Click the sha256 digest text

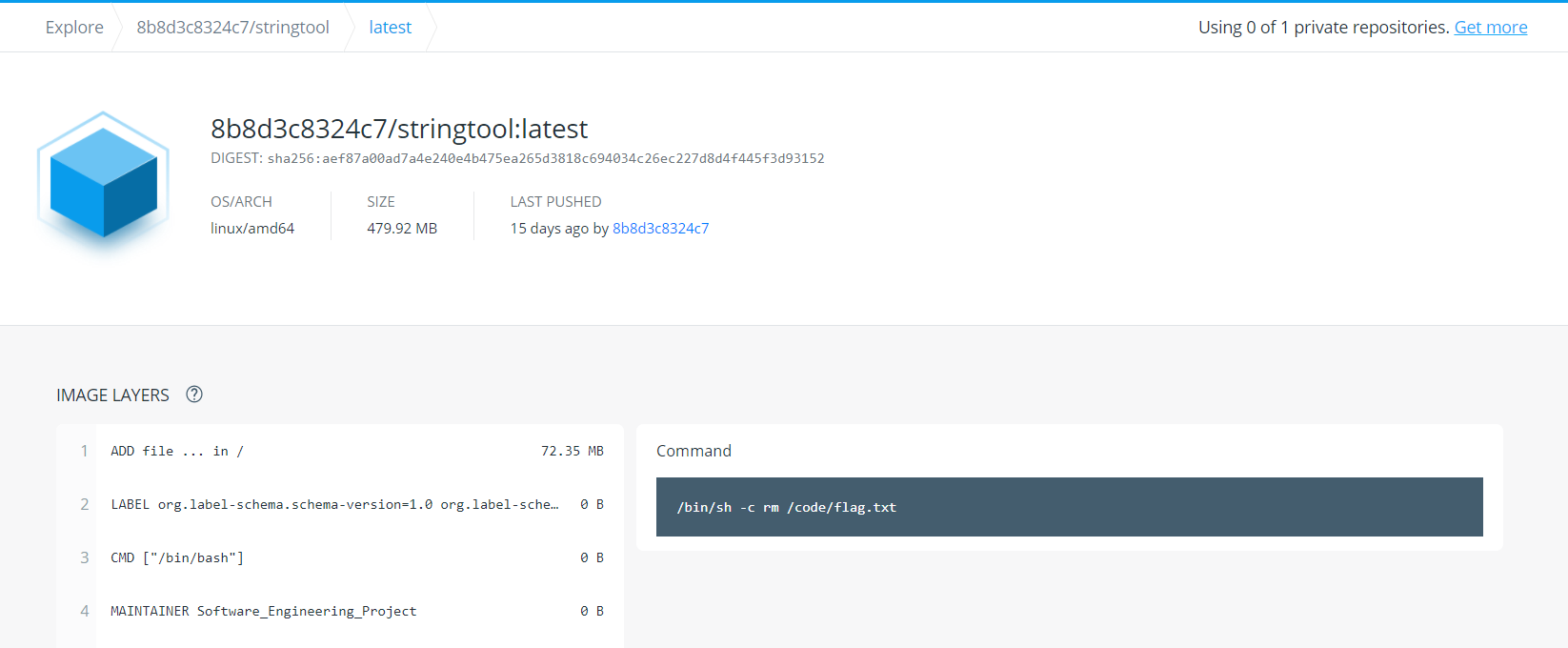[546, 158]
